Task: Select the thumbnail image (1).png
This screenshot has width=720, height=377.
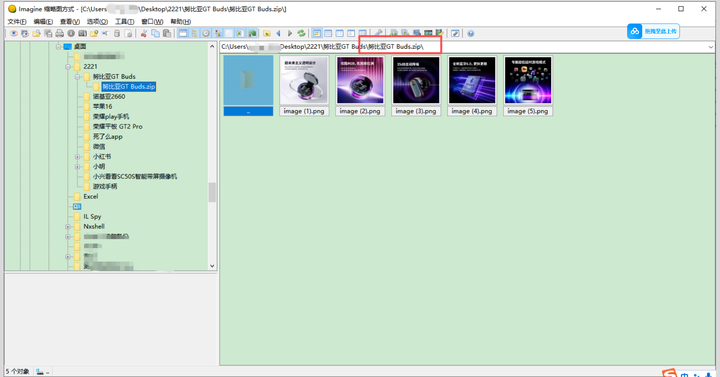Action: [x=304, y=86]
